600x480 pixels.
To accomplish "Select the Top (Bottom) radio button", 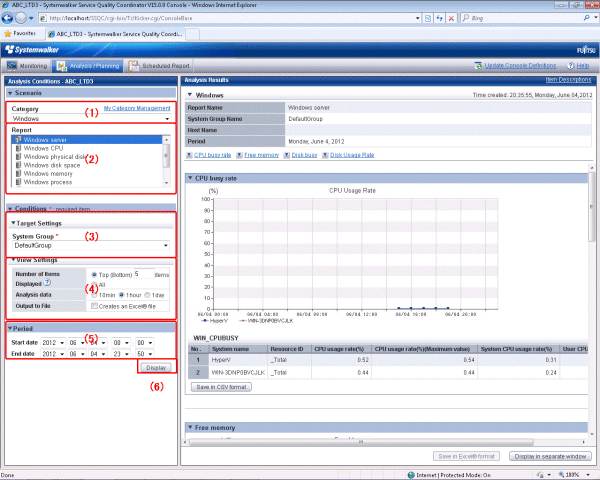I will 94,275.
